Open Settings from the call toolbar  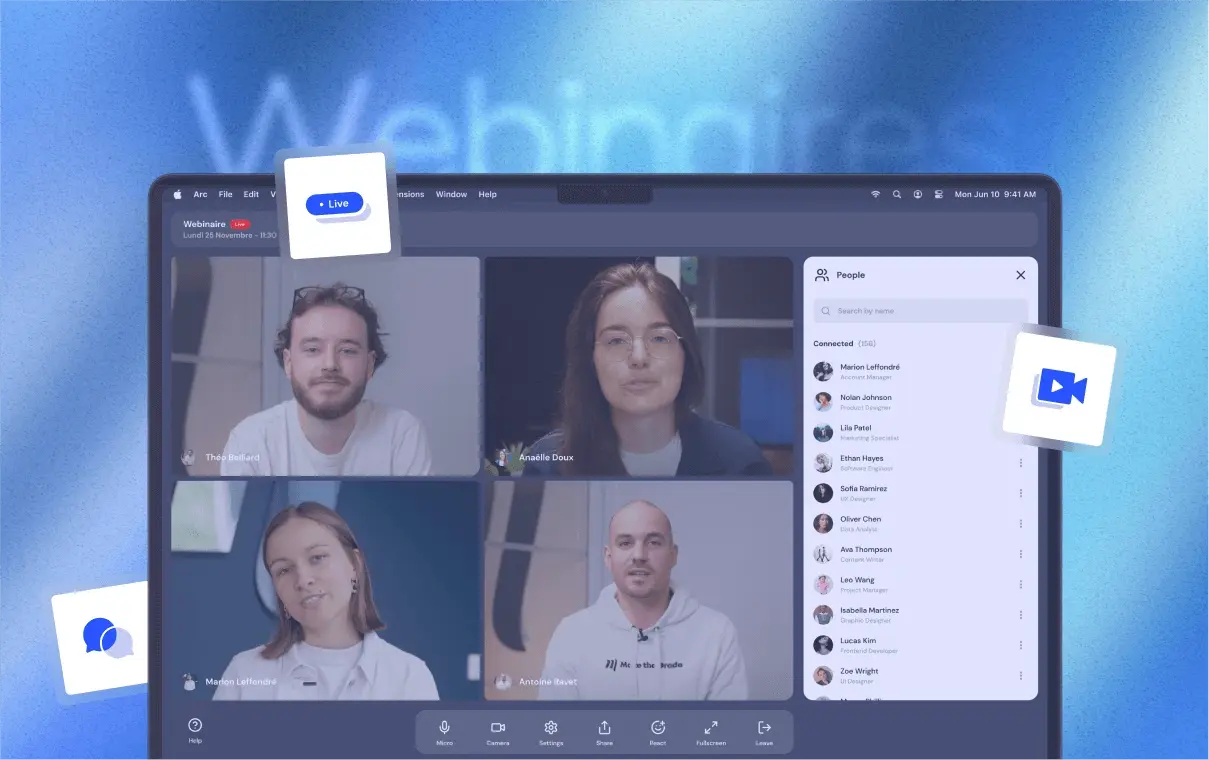click(550, 732)
